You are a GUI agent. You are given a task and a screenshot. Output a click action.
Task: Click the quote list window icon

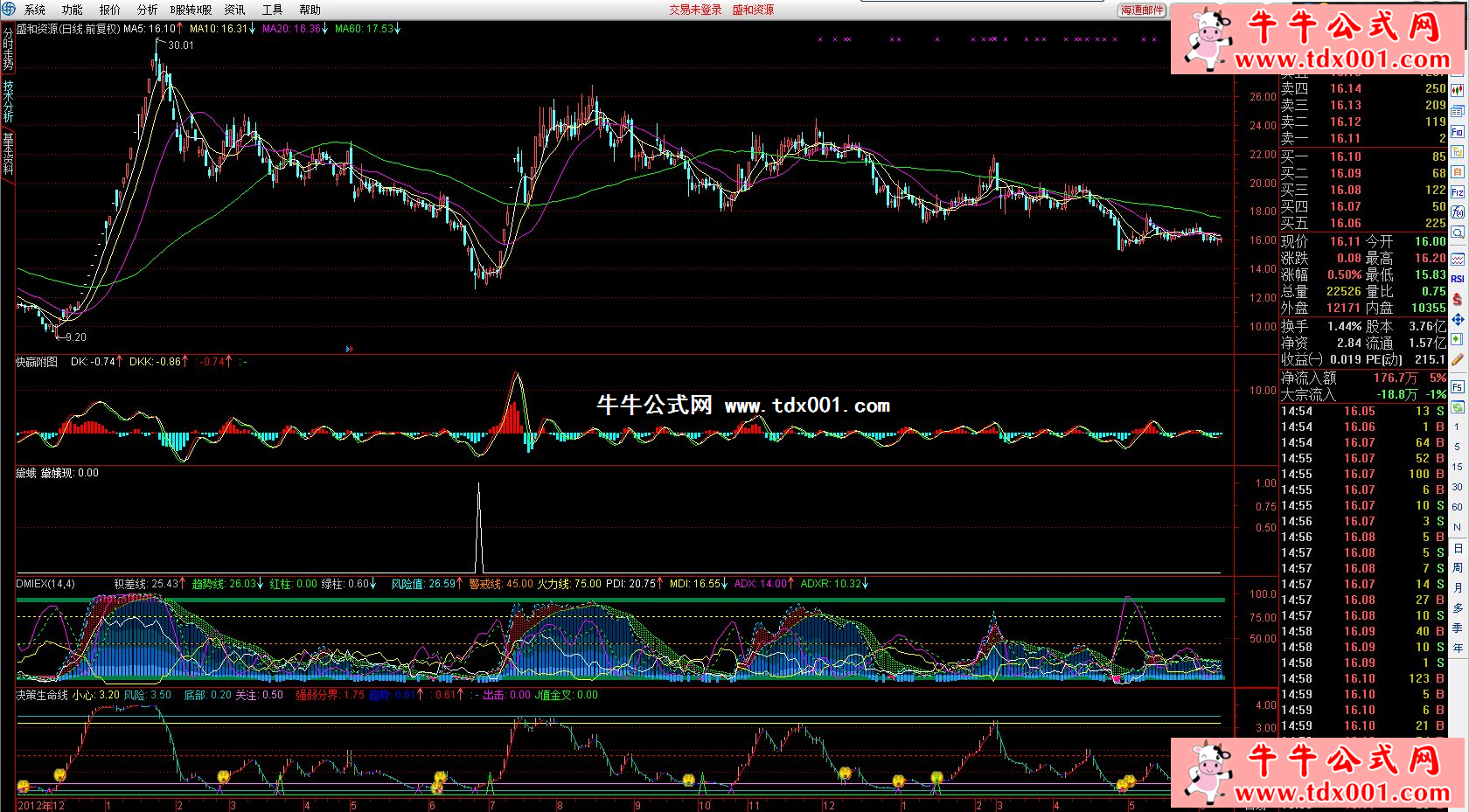[x=1458, y=111]
